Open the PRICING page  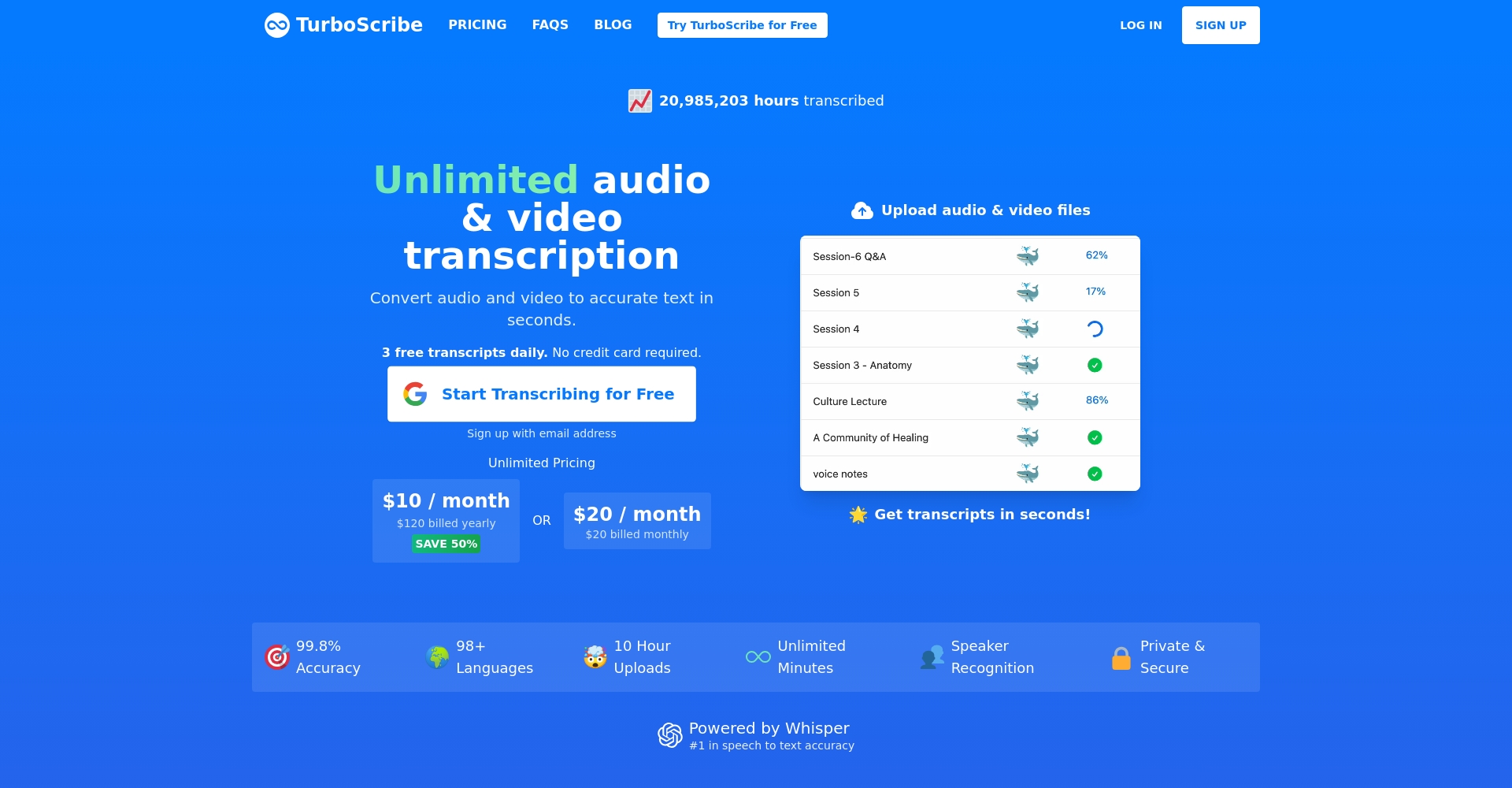tap(477, 24)
